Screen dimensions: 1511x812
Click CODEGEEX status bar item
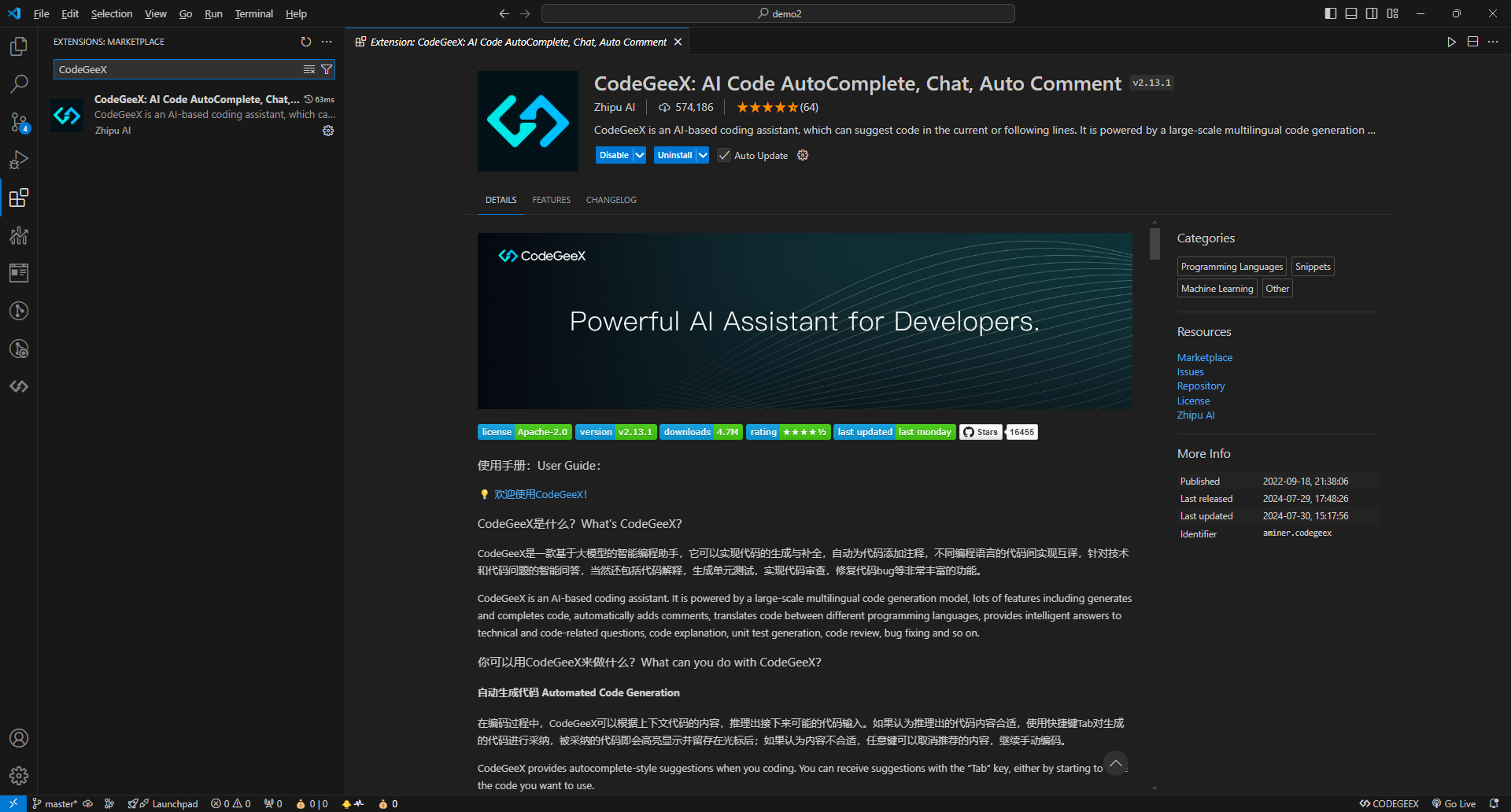click(1389, 803)
